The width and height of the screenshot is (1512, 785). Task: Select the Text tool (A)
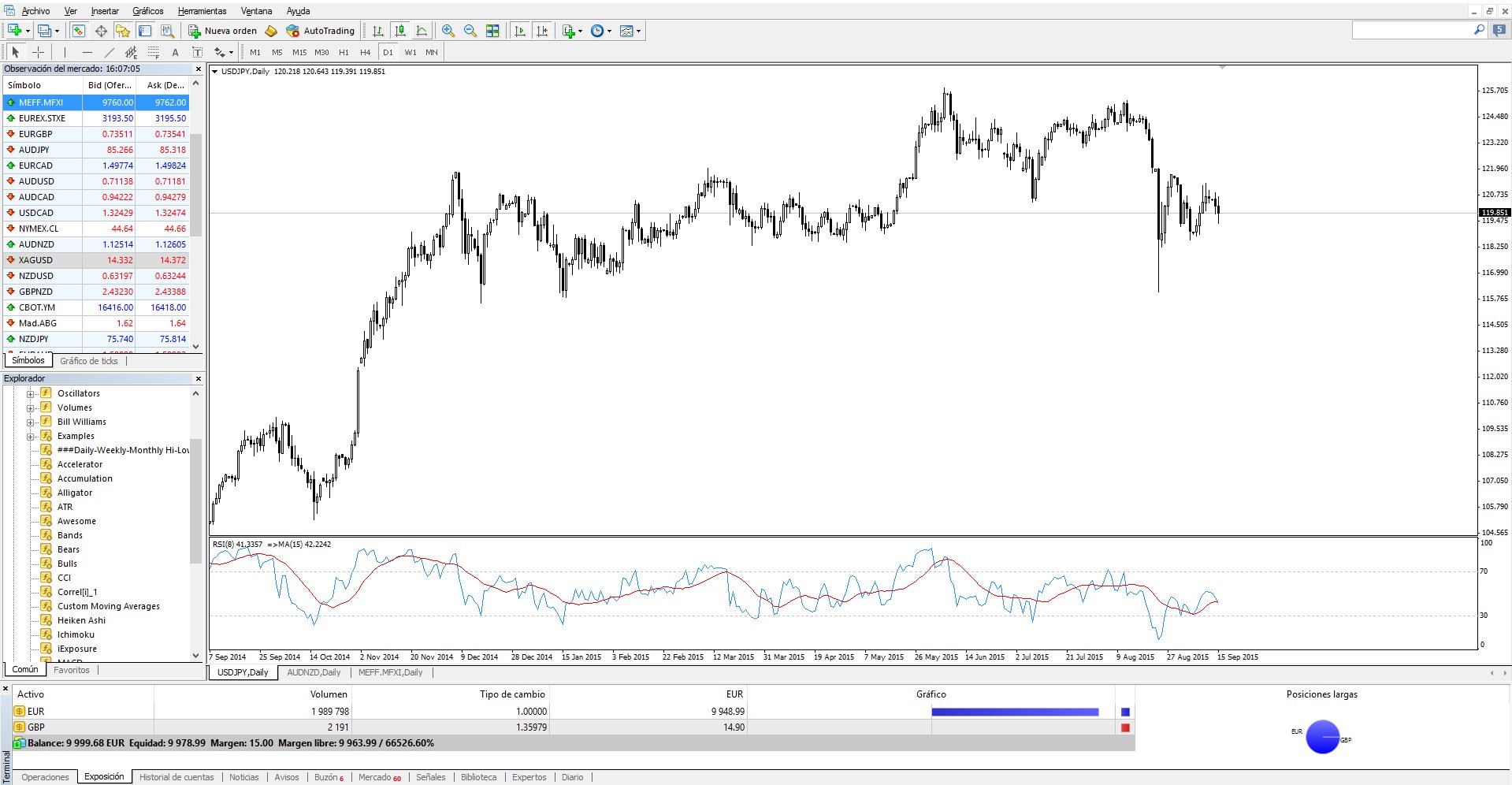click(175, 52)
